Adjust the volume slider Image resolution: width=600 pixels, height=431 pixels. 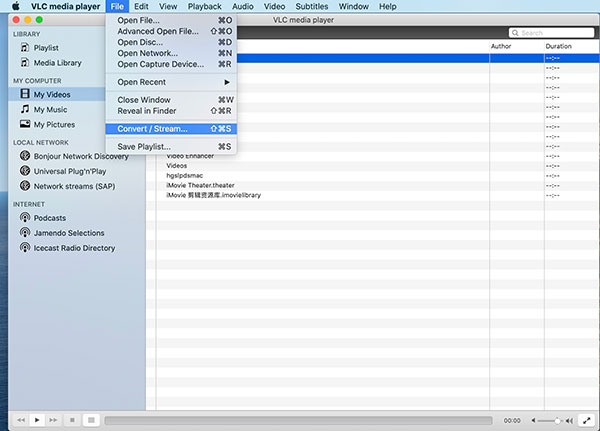pos(549,421)
